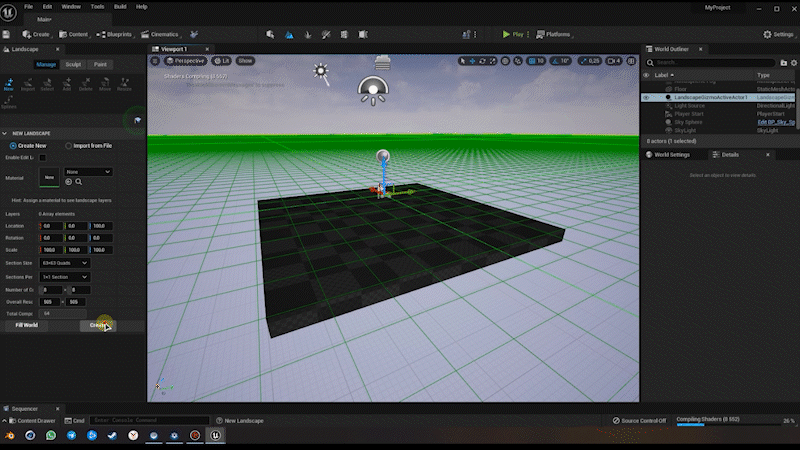Open viewport layout maximize icon
The width and height of the screenshot is (800, 450).
pyautogui.click(x=631, y=61)
